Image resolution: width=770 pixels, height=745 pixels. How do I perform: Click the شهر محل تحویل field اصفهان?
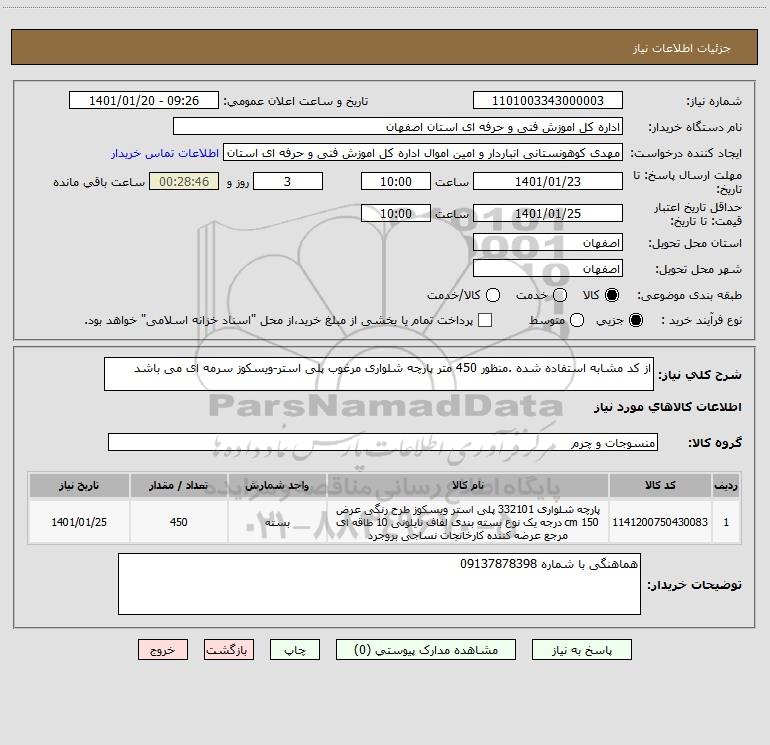coord(548,269)
